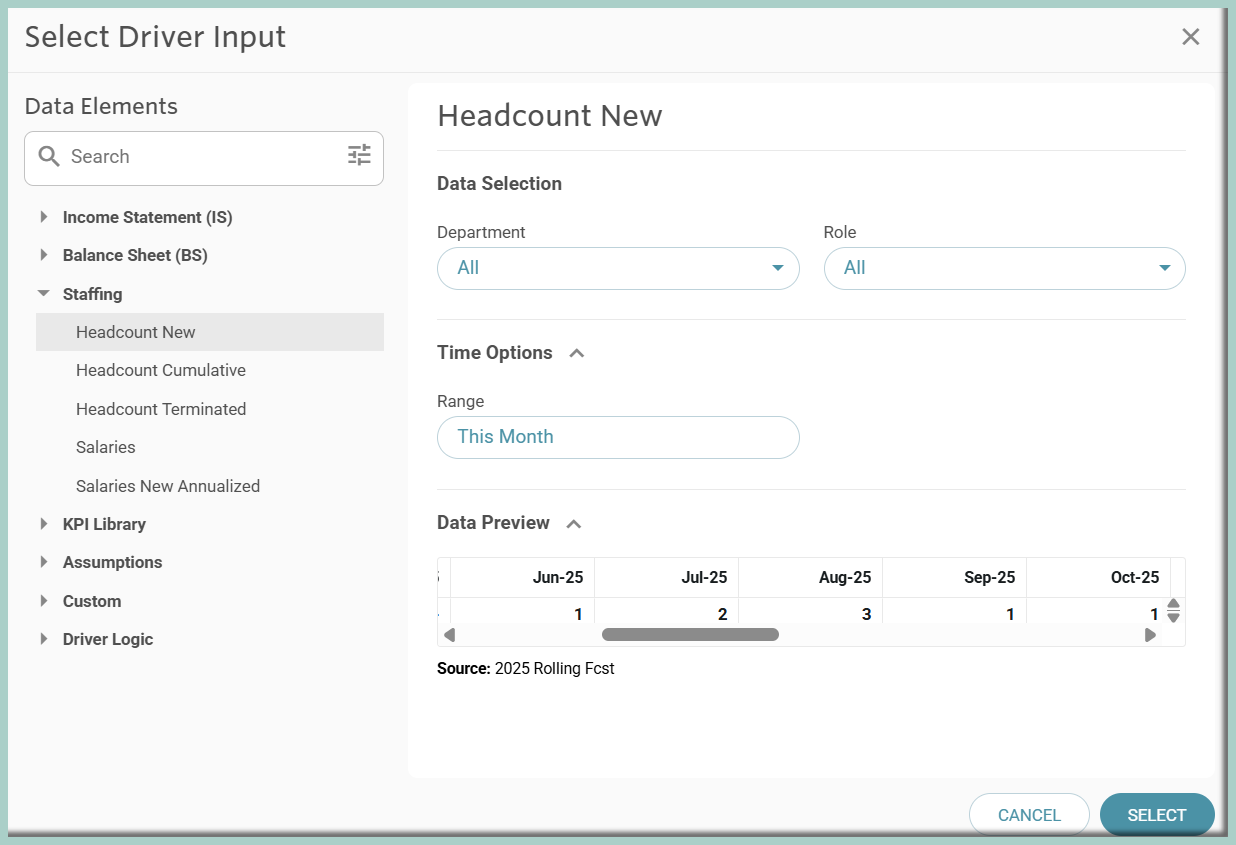Select Headcount New item

pyautogui.click(x=210, y=332)
